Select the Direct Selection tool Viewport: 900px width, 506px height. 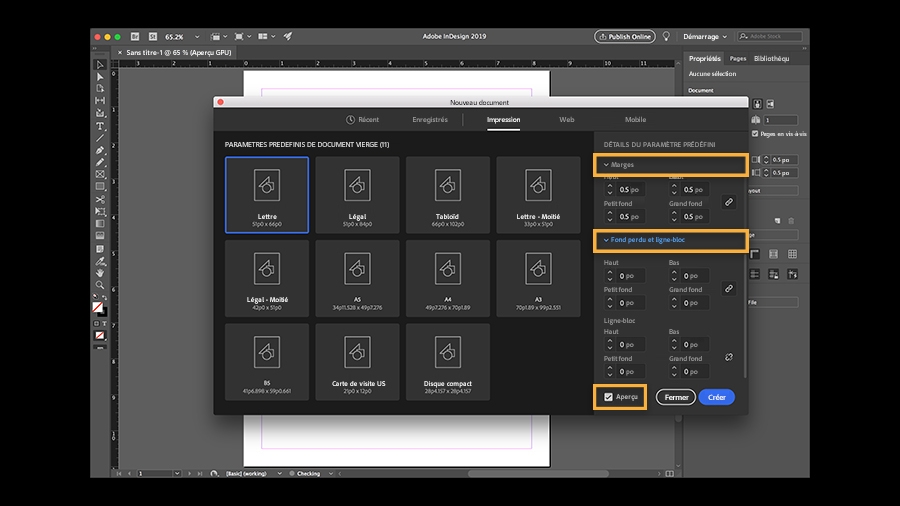pyautogui.click(x=100, y=77)
